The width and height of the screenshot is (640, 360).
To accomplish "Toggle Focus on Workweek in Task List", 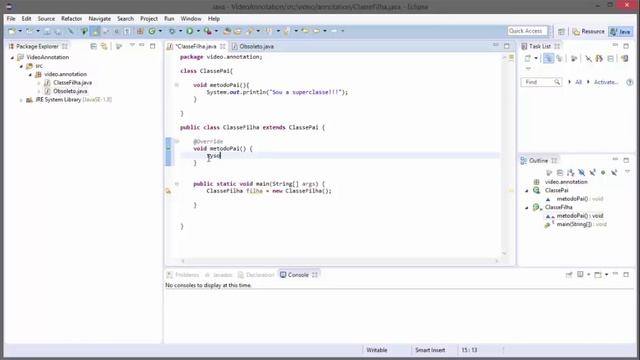I will click(574, 59).
